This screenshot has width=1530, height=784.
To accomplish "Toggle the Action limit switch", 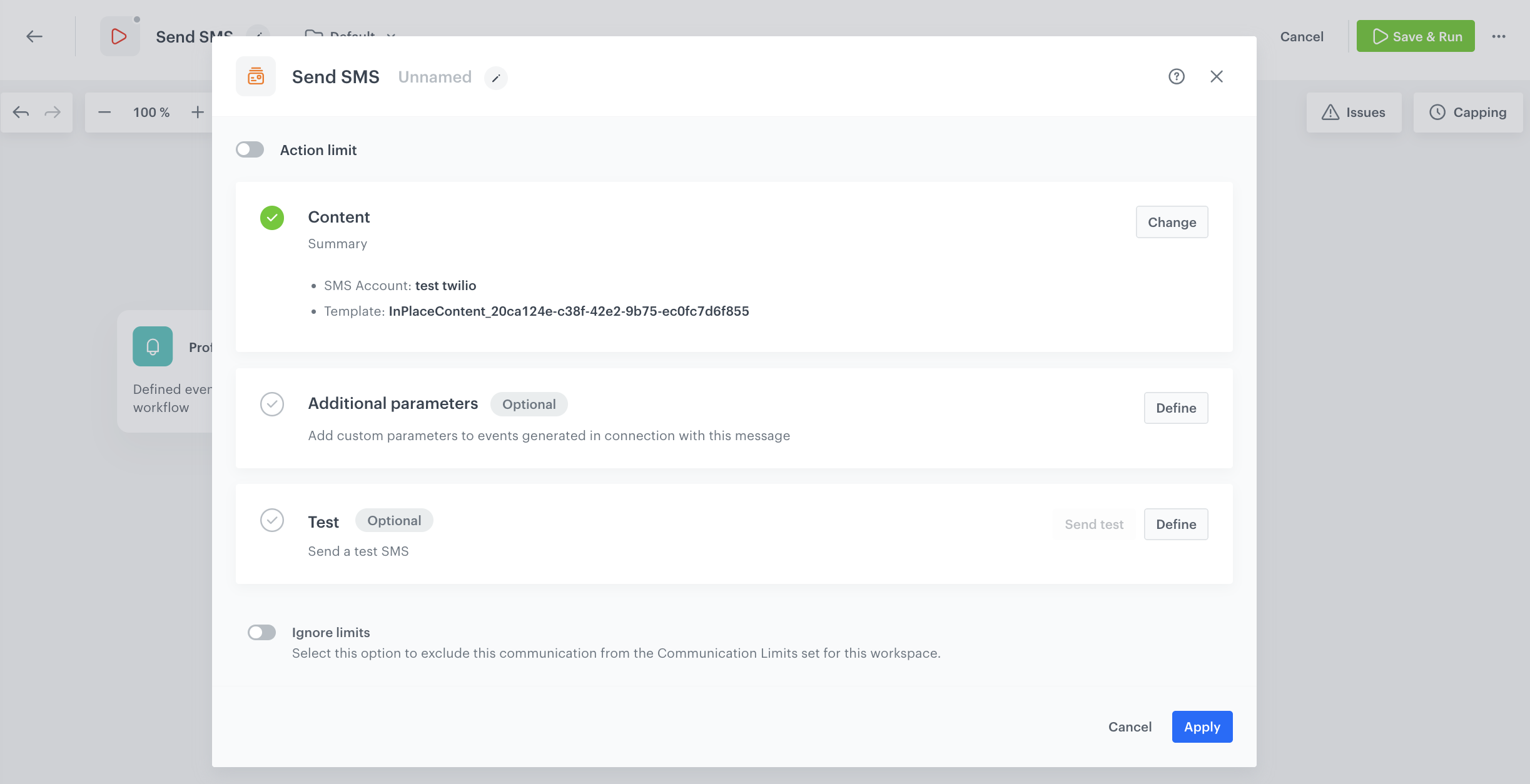I will click(x=250, y=149).
